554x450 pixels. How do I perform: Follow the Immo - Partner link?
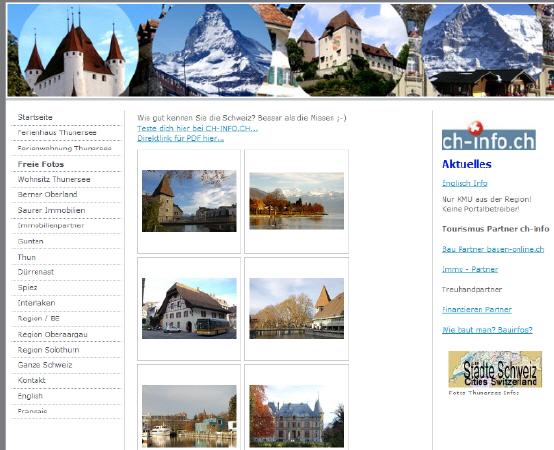(470, 270)
